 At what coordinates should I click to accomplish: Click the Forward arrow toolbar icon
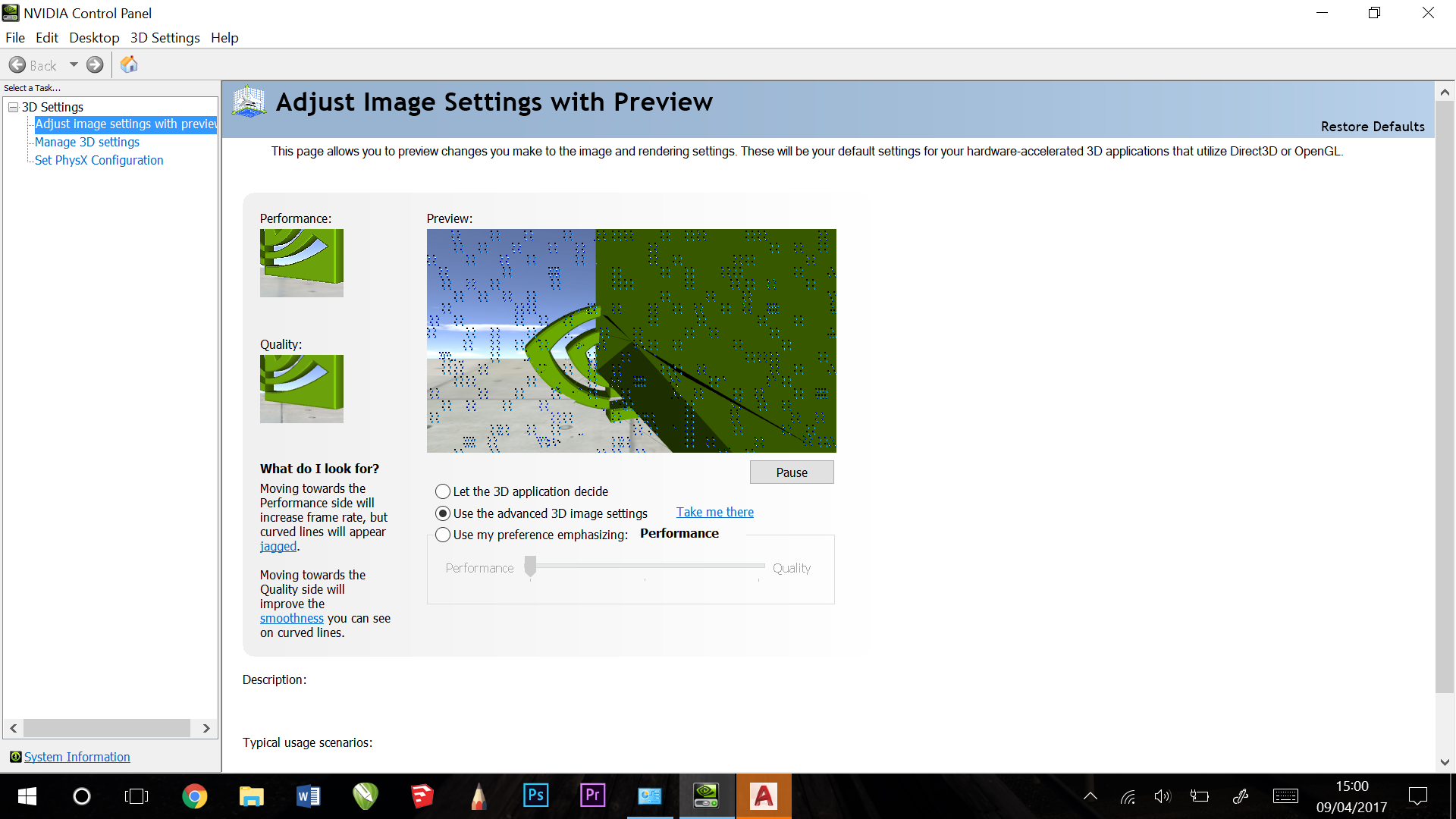95,65
